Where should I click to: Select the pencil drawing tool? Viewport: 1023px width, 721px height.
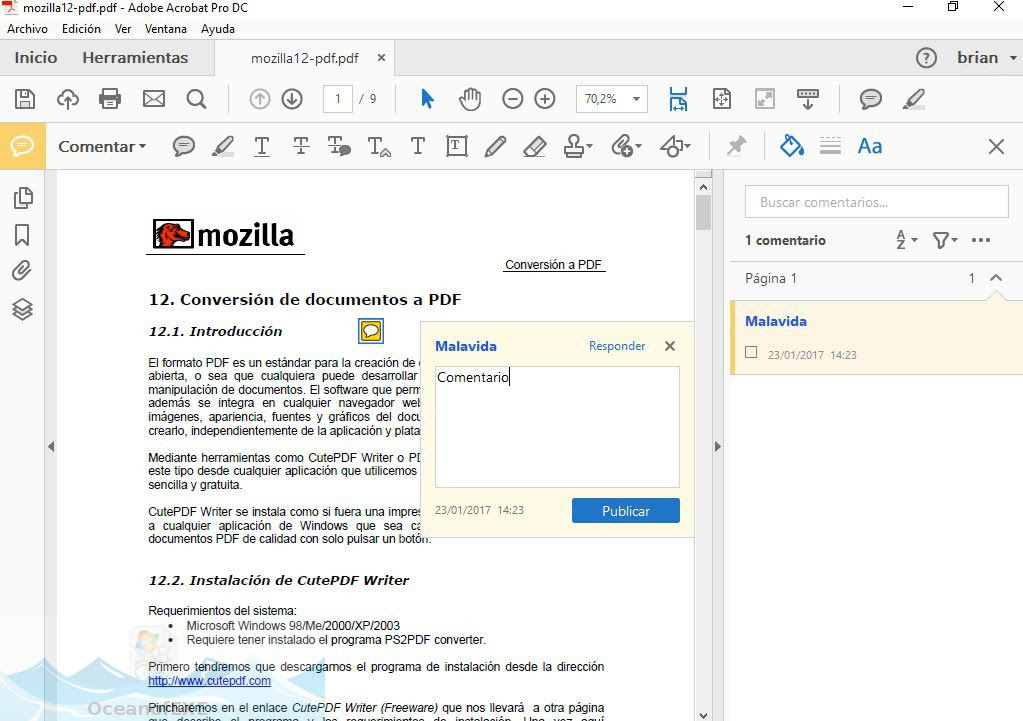495,146
